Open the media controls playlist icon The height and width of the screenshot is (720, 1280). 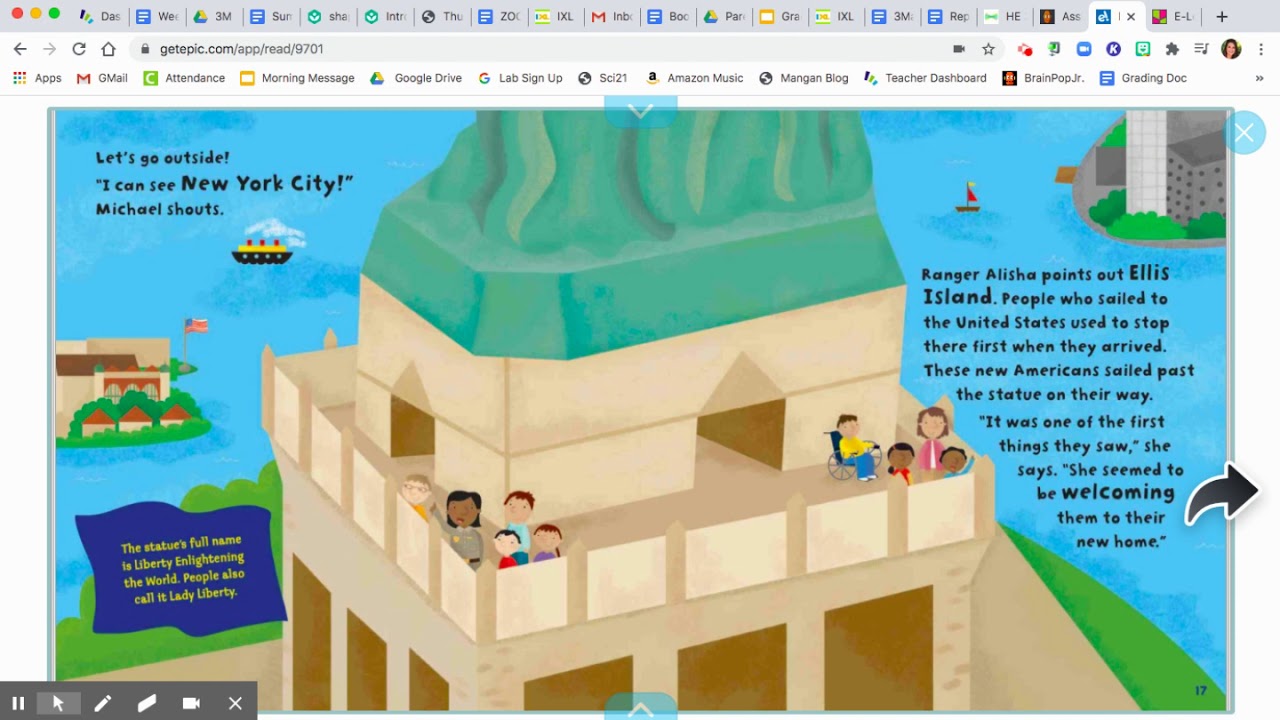pyautogui.click(x=1202, y=48)
